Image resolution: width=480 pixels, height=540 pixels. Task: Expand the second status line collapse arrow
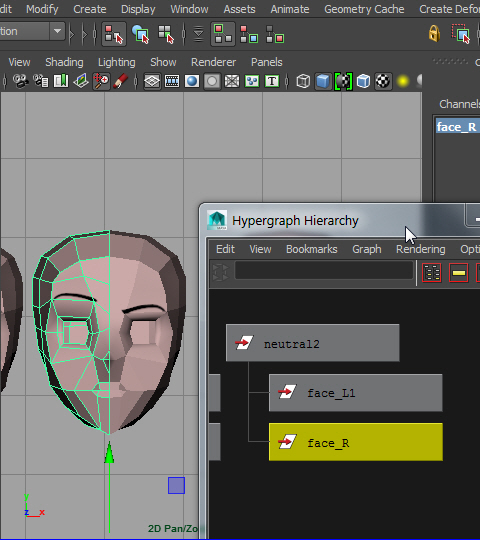pos(84,34)
